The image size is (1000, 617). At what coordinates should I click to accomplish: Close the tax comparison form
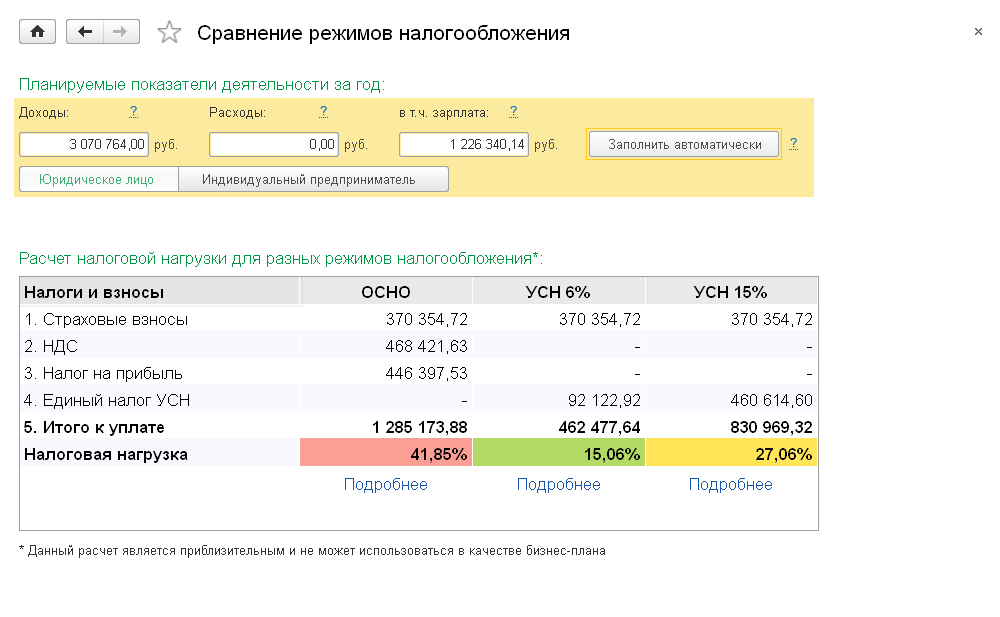coord(978,32)
